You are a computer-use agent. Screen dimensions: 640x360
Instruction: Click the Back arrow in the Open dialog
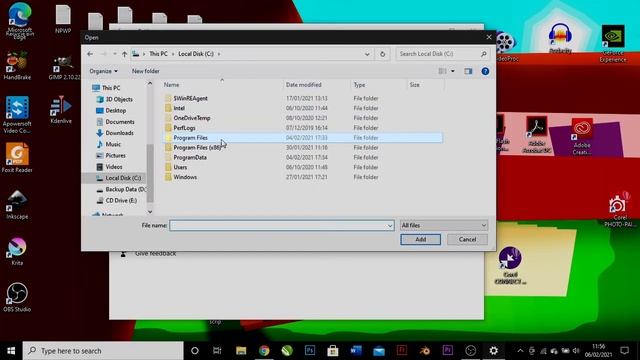90,54
